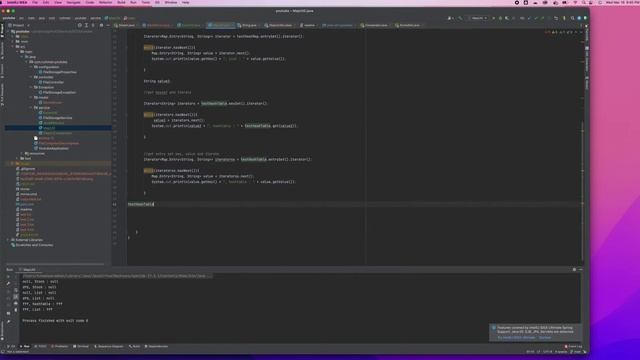The width and height of the screenshot is (640, 360).
Task: Open the Tools menu
Action: (x=145, y=2)
